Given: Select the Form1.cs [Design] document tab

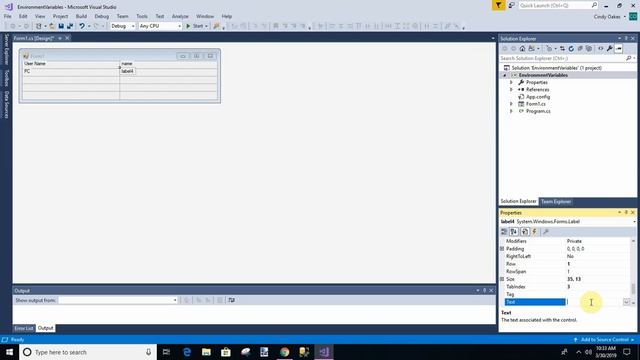Looking at the screenshot, I should (x=34, y=38).
